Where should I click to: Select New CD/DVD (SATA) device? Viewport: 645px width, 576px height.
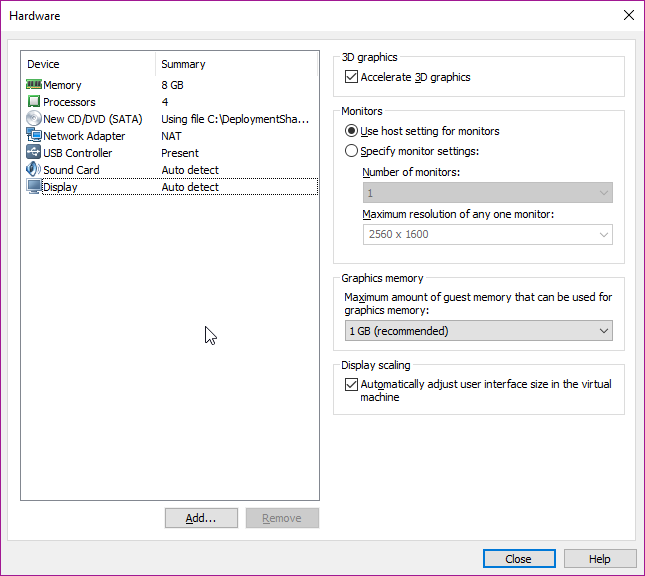pyautogui.click(x=171, y=119)
